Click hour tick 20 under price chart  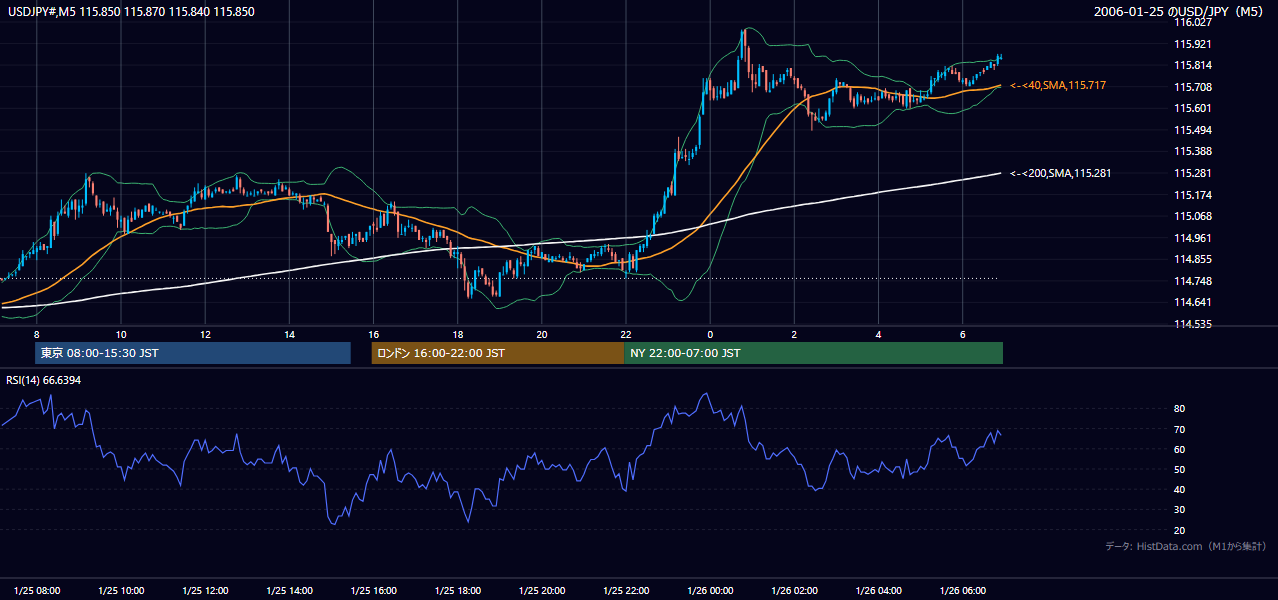[542, 334]
